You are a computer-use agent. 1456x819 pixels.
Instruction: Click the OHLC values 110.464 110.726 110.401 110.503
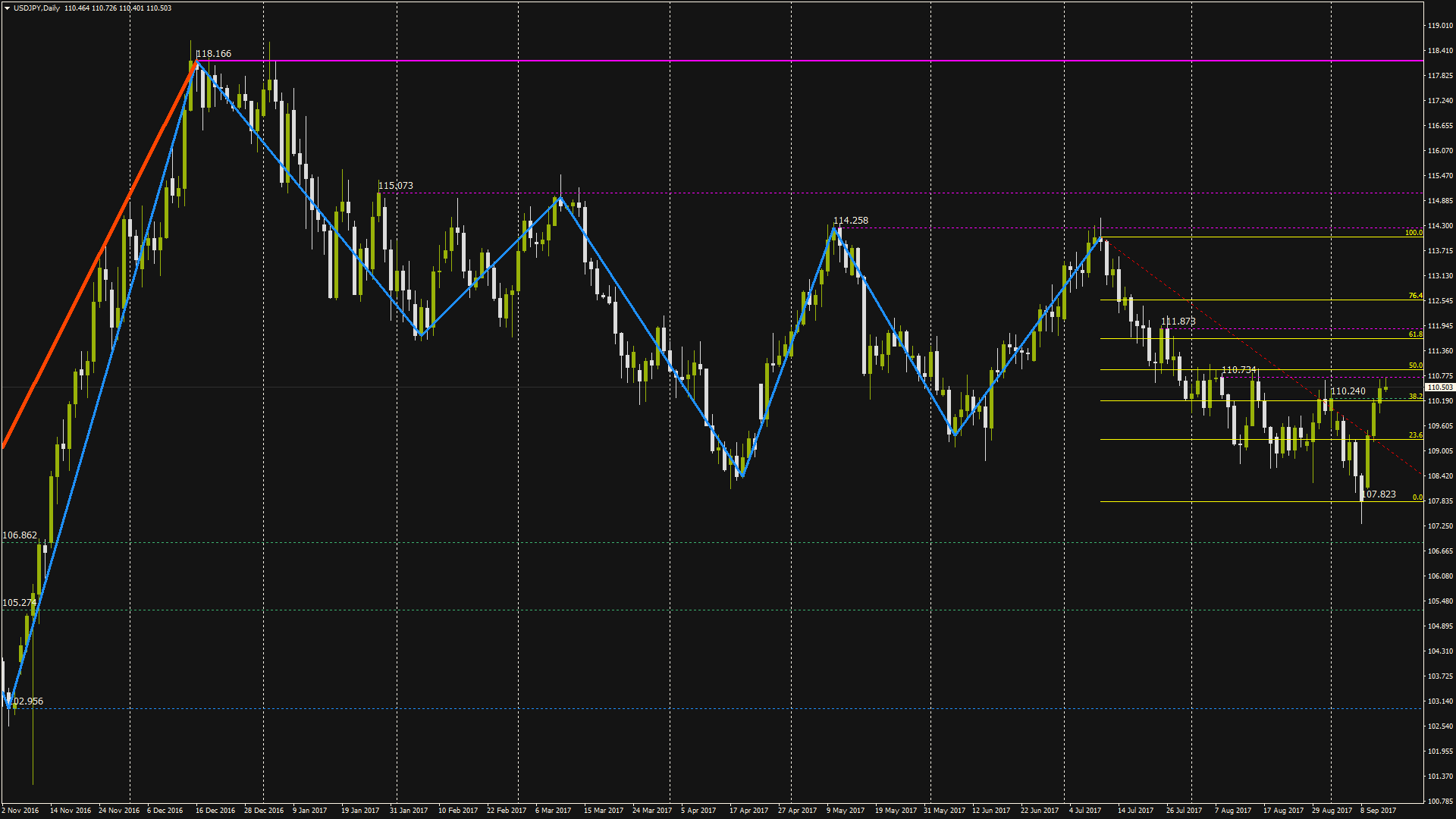click(118, 8)
